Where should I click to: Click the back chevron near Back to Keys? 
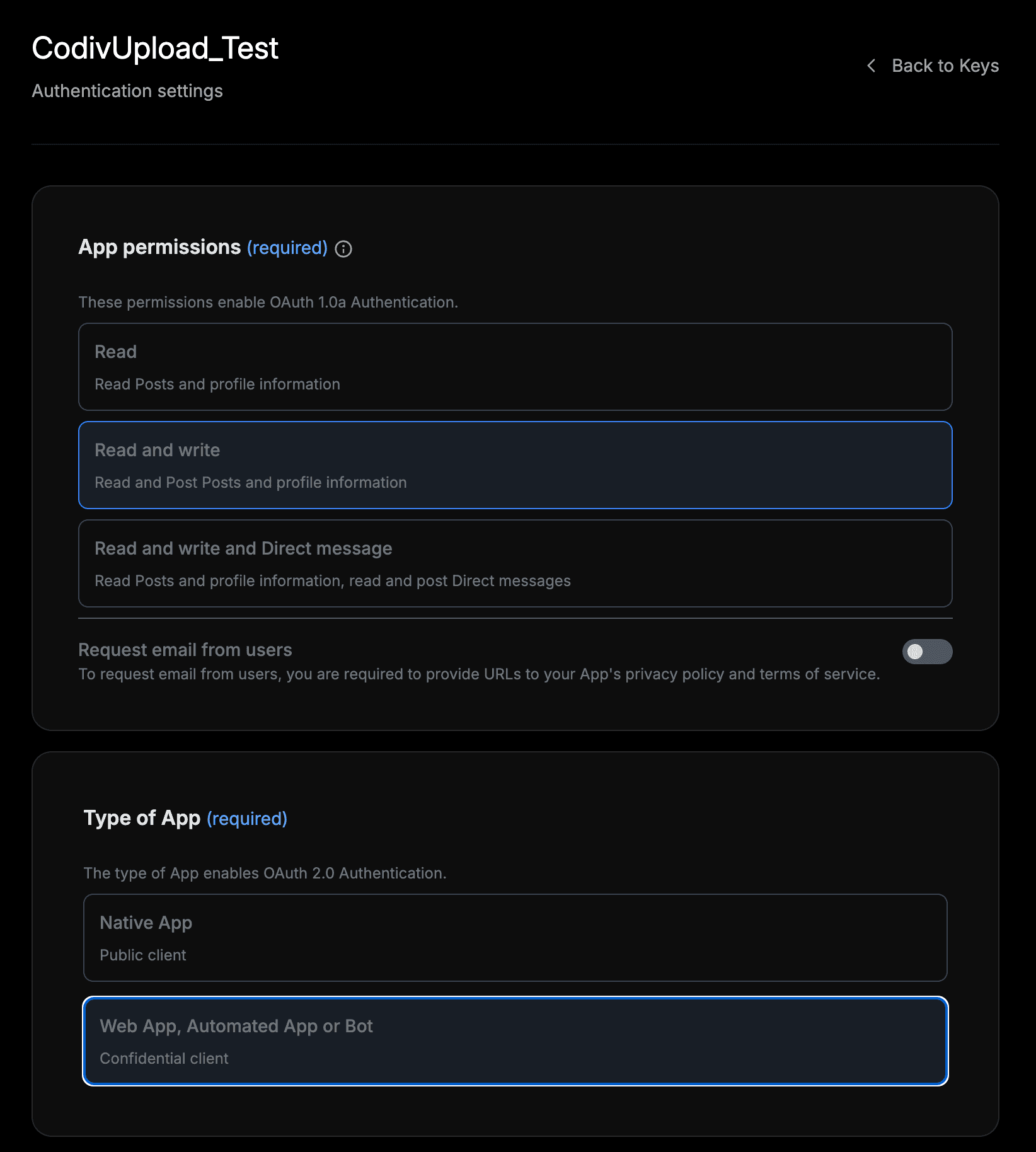pyautogui.click(x=873, y=66)
